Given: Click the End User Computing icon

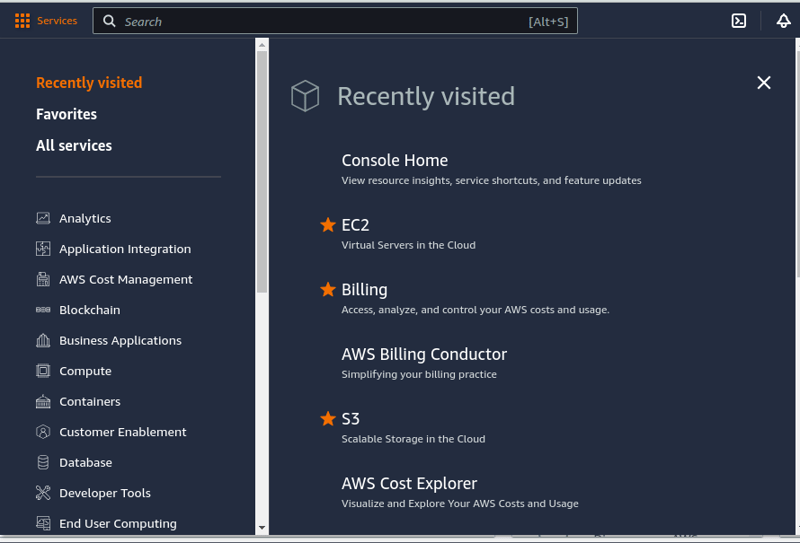Looking at the screenshot, I should point(43,524).
